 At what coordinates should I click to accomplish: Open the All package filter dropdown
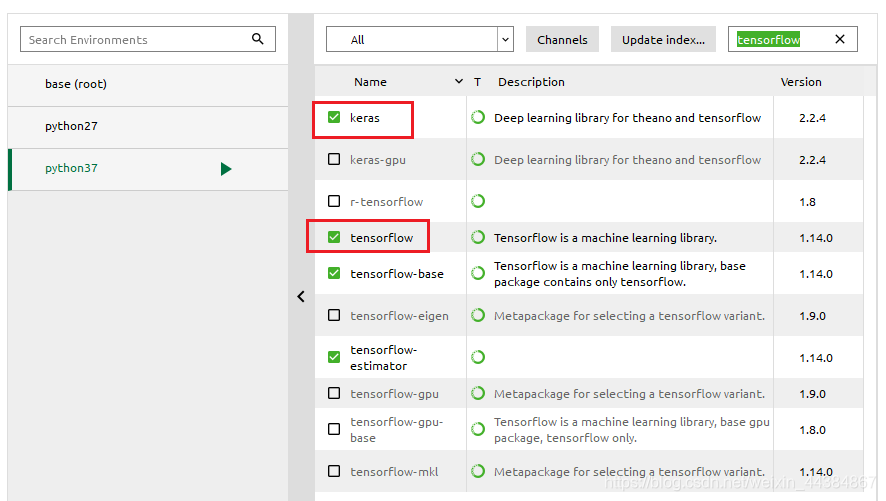420,40
